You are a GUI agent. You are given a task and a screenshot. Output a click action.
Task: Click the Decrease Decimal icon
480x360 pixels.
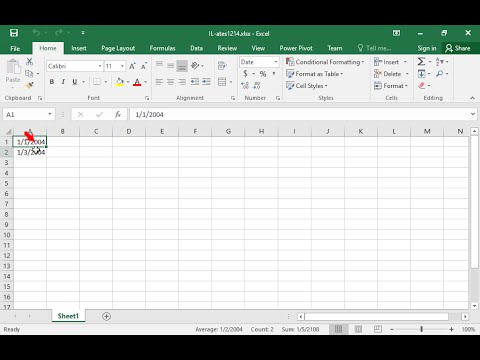click(x=256, y=86)
